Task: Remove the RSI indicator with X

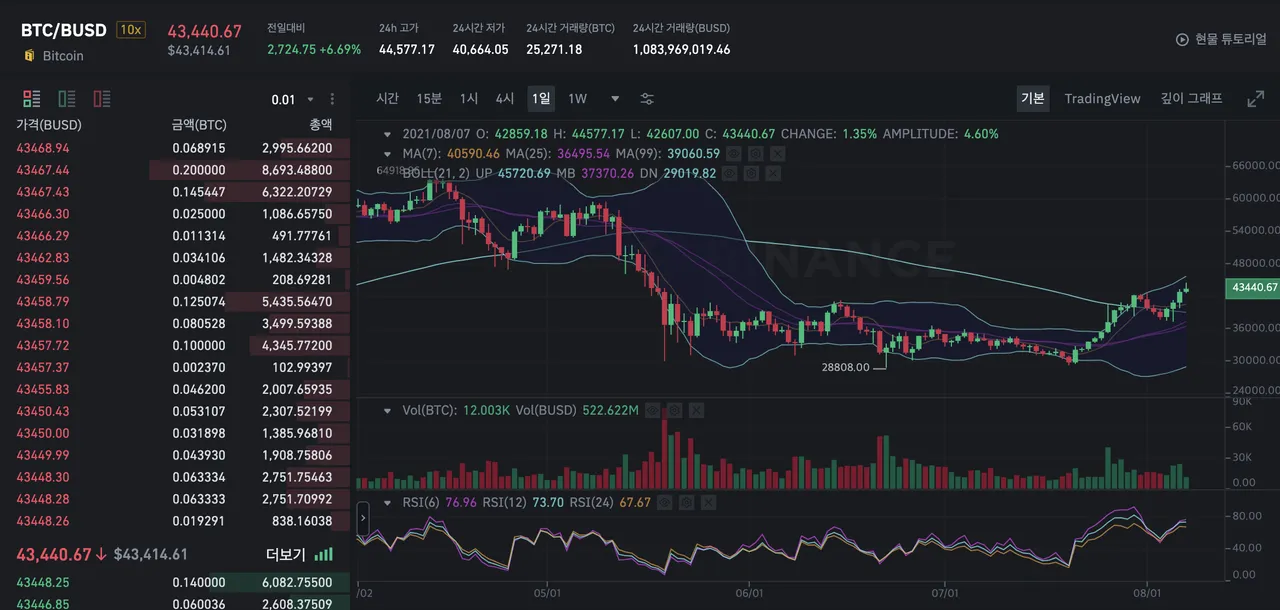Action: coord(709,503)
